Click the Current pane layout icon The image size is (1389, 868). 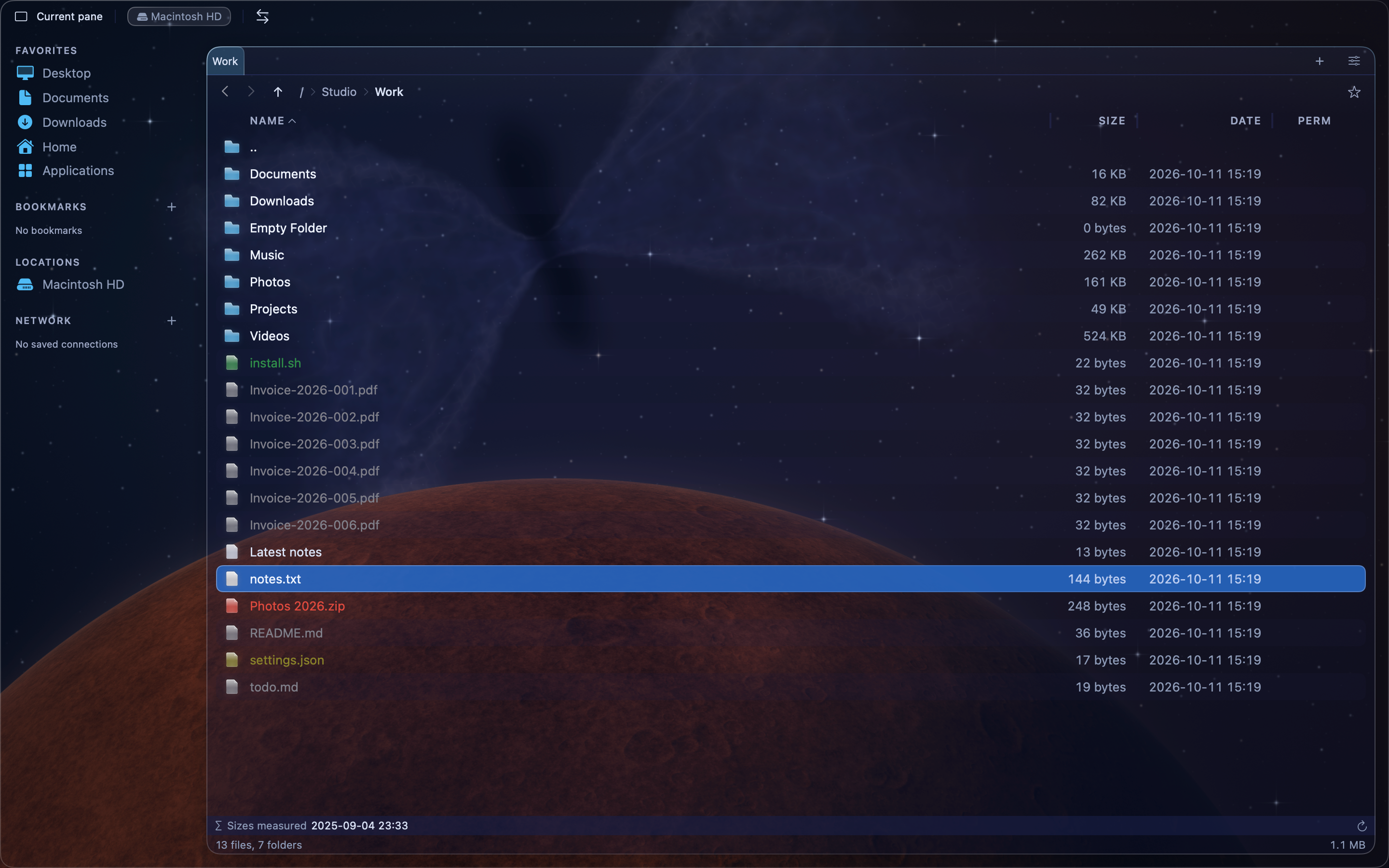point(21,17)
